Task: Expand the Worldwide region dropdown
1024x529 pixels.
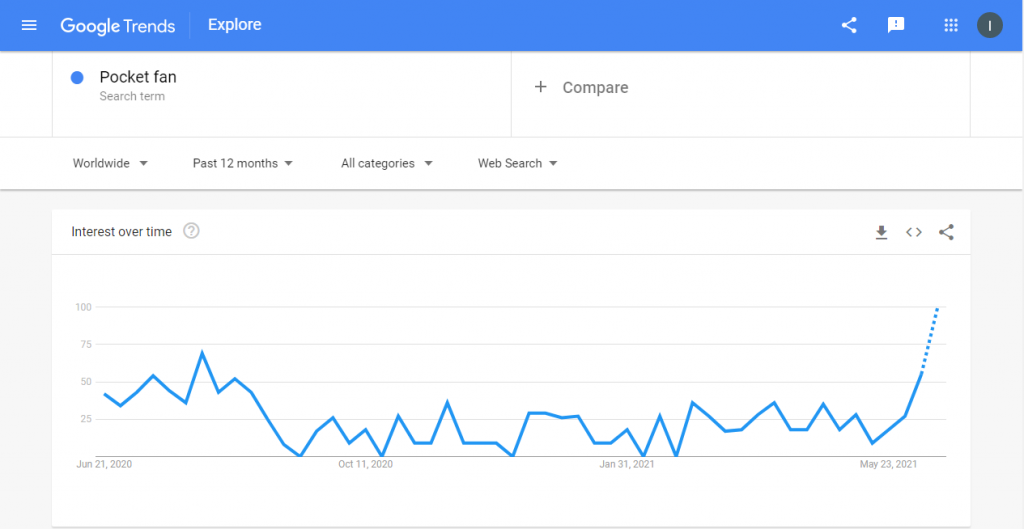Action: (110, 163)
